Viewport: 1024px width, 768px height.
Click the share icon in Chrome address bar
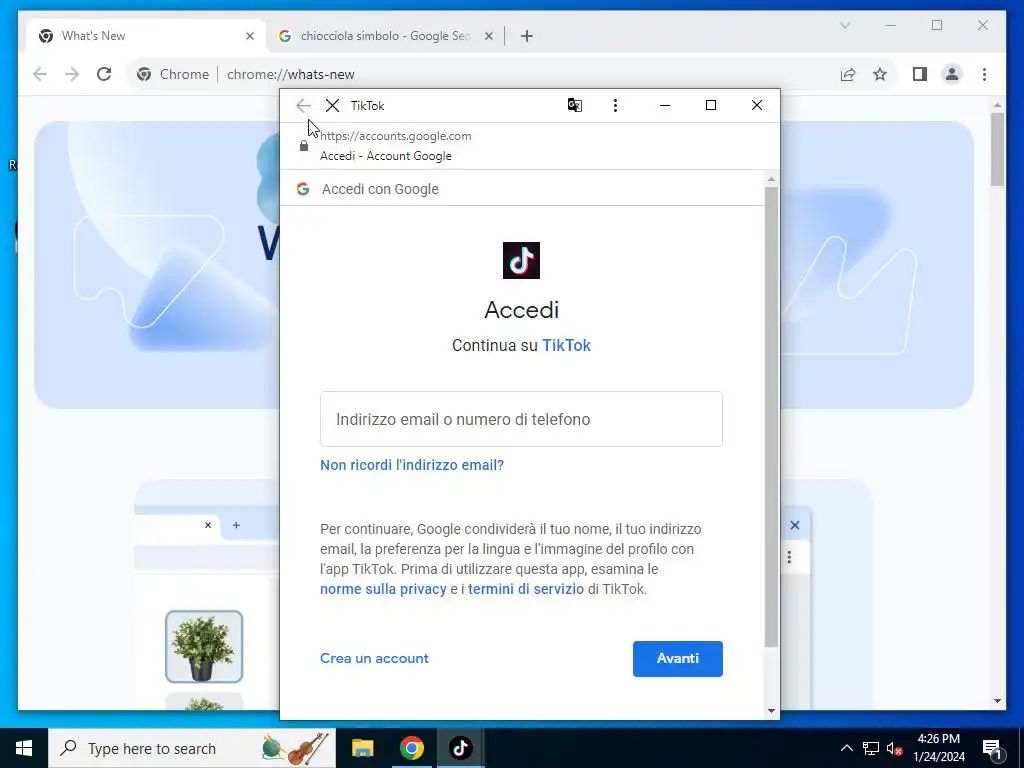tap(848, 74)
